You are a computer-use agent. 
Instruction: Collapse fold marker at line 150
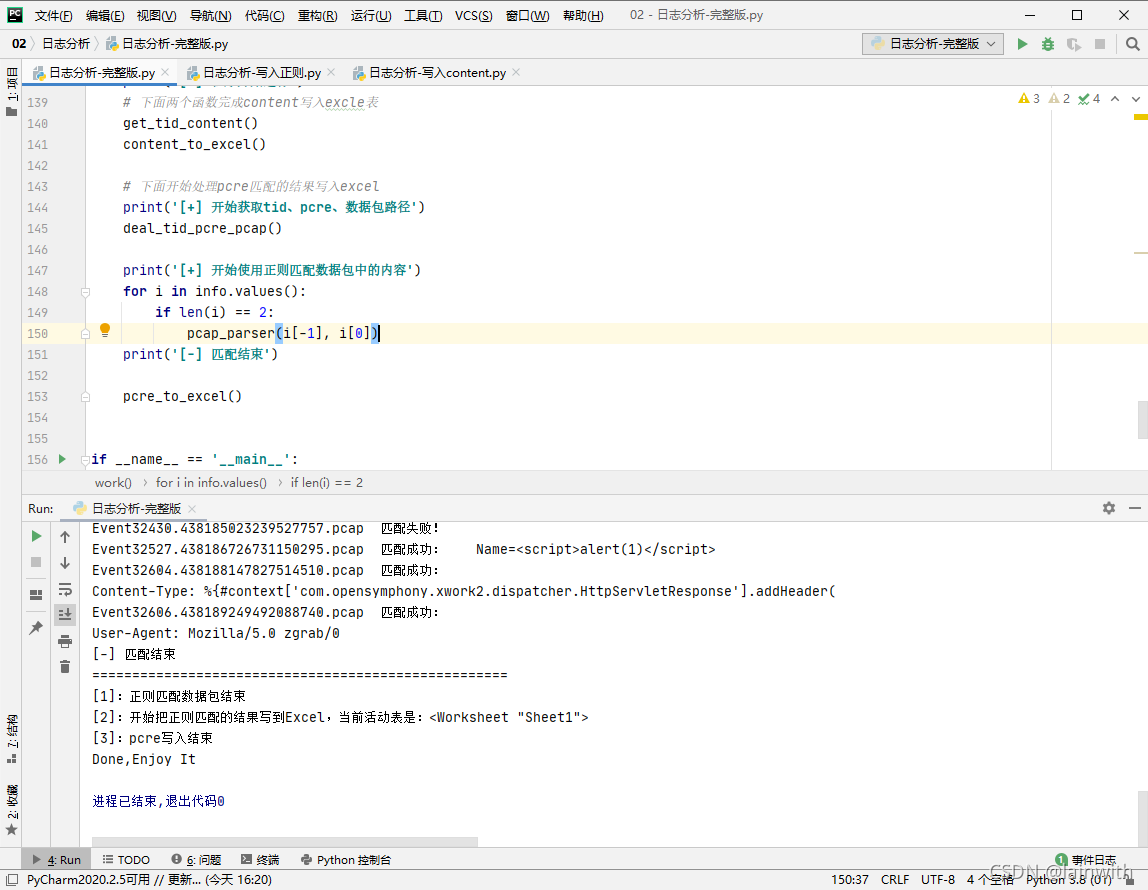pyautogui.click(x=85, y=334)
